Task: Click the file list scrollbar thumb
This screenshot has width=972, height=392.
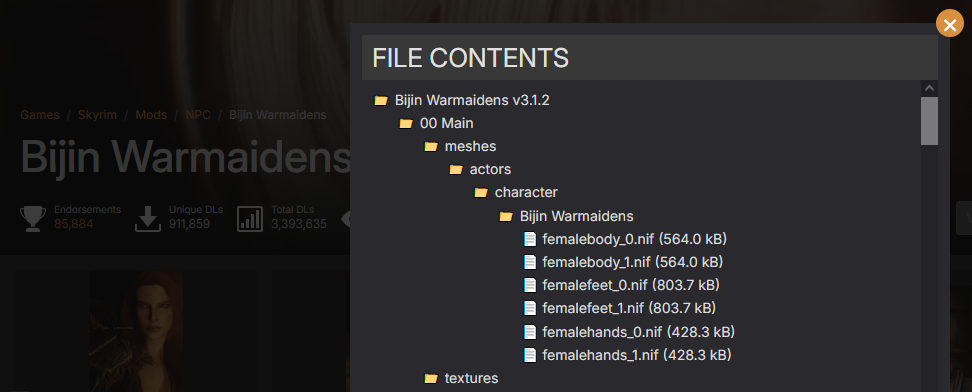Action: point(929,121)
